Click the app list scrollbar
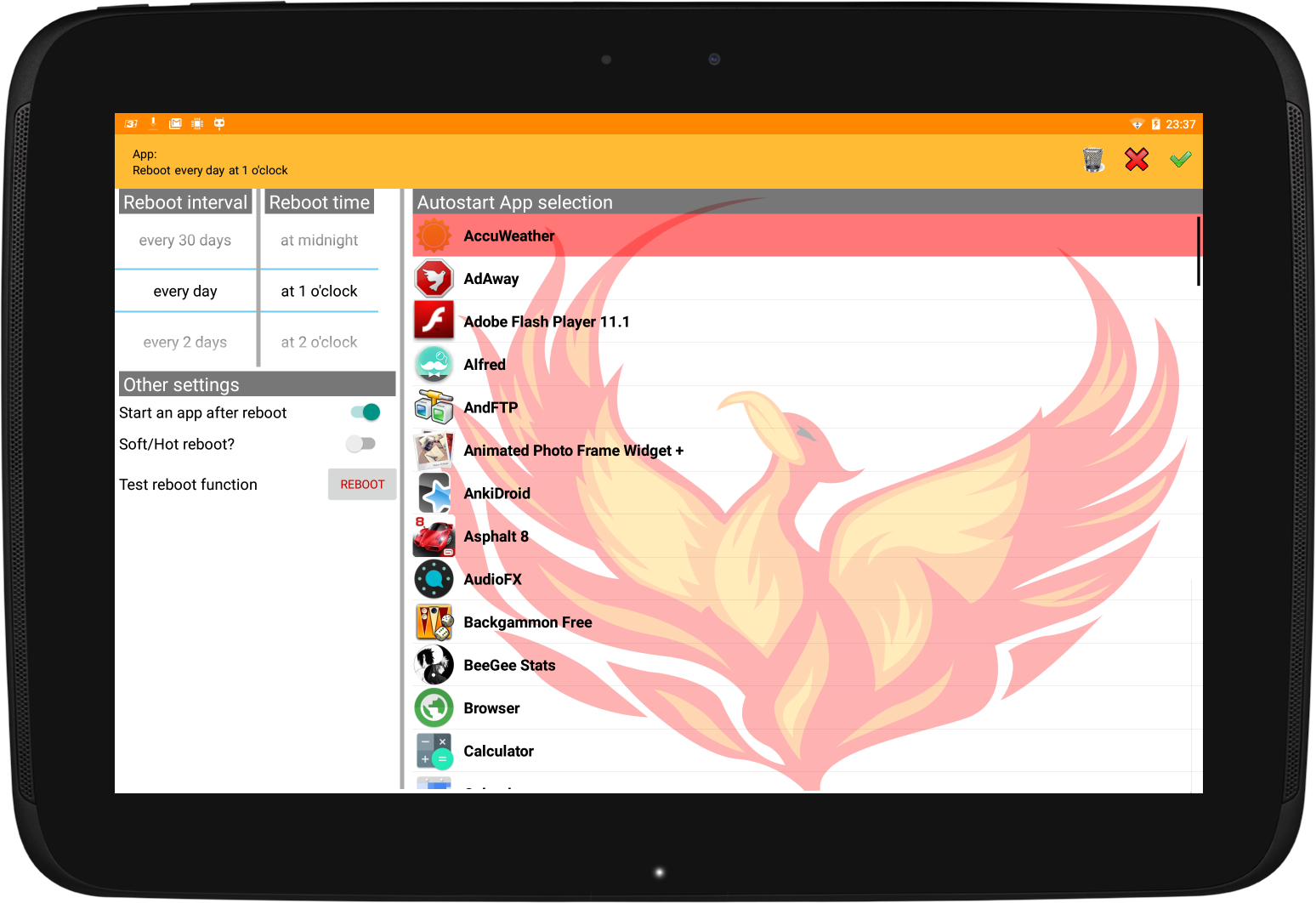This screenshot has width=1316, height=903. 1198,251
